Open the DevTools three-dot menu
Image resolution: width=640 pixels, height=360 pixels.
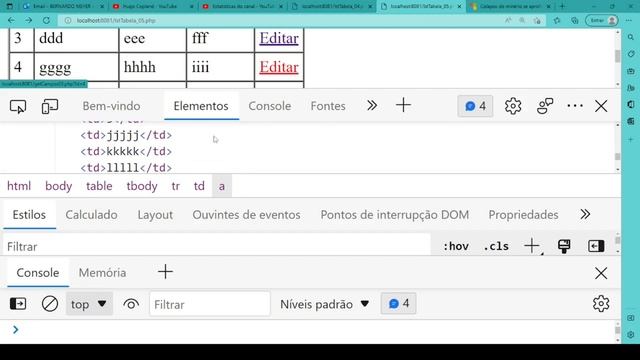tap(575, 106)
